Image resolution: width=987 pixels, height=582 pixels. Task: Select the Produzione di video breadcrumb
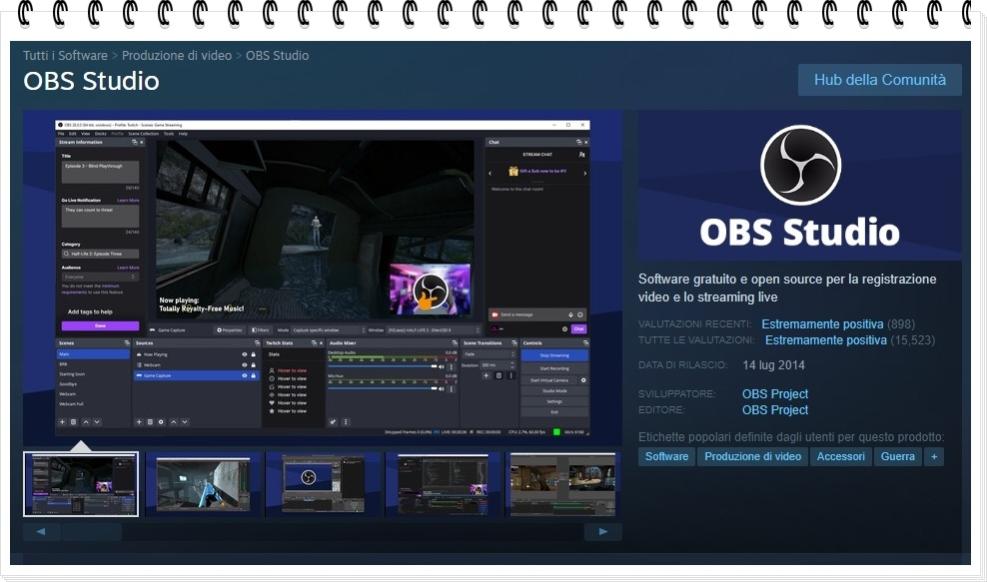coord(177,56)
